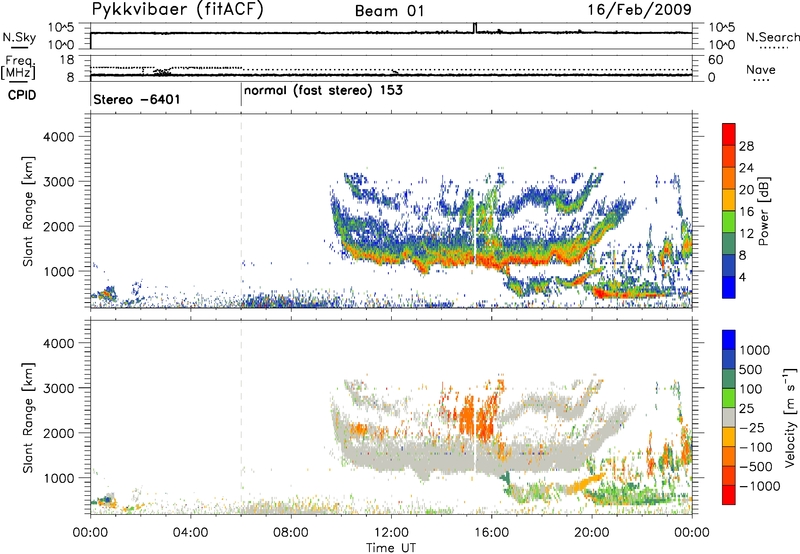The height and width of the screenshot is (554, 800).
Task: Click the grey segment of the velocity color bar
Action: tap(729, 418)
